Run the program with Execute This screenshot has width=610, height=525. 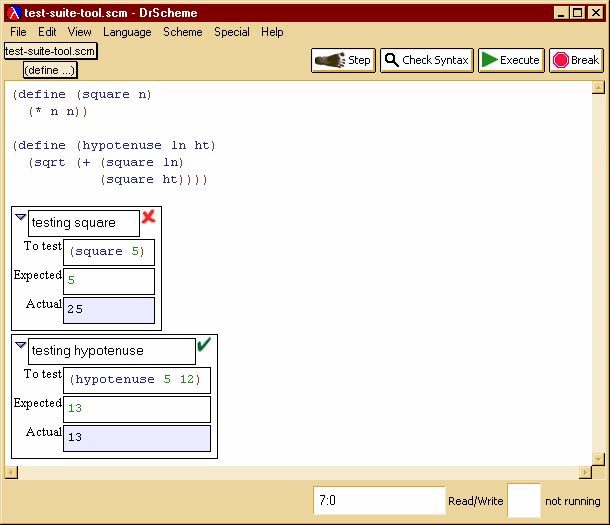(511, 60)
